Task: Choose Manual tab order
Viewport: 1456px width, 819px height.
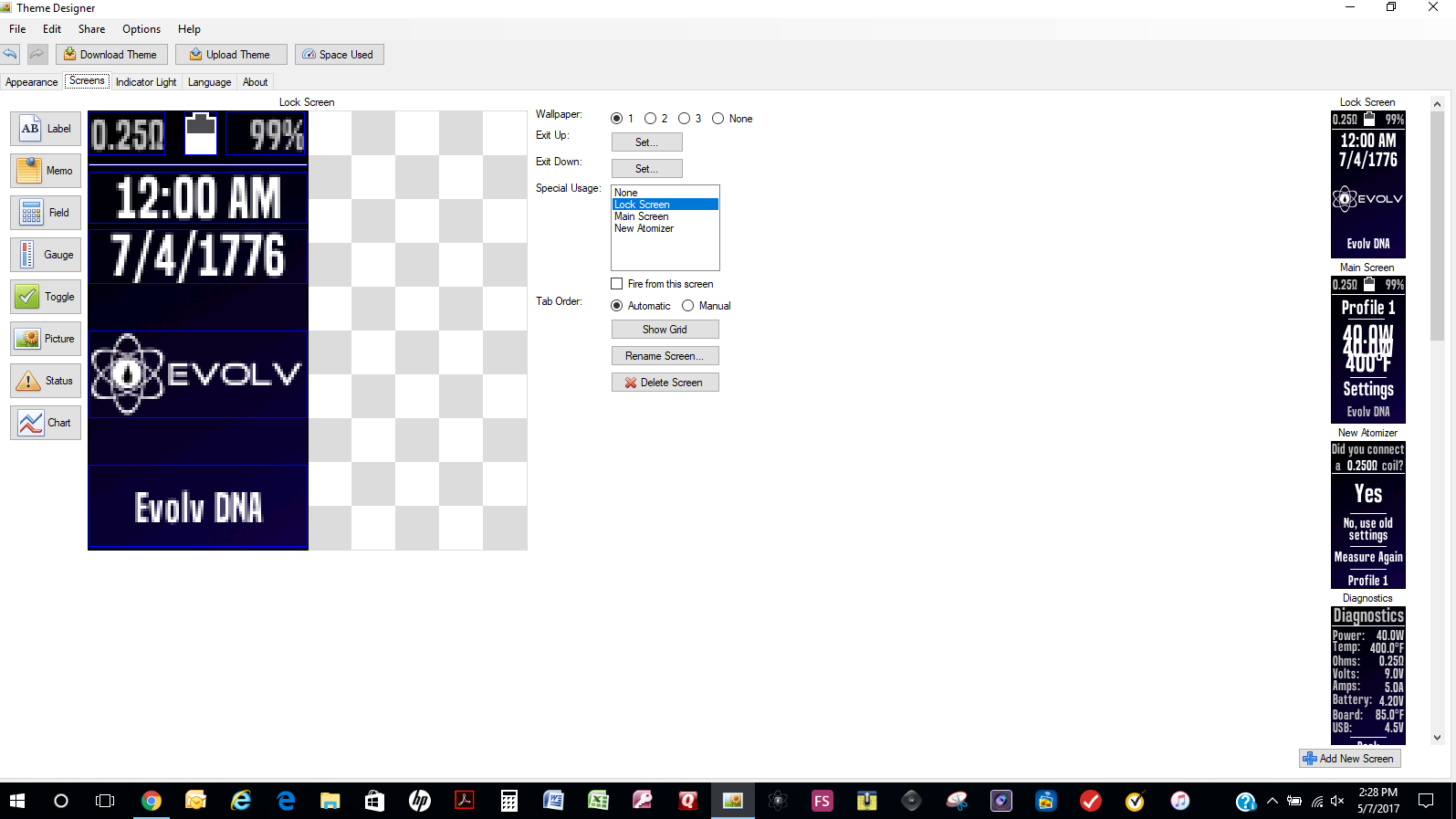Action: pos(688,306)
